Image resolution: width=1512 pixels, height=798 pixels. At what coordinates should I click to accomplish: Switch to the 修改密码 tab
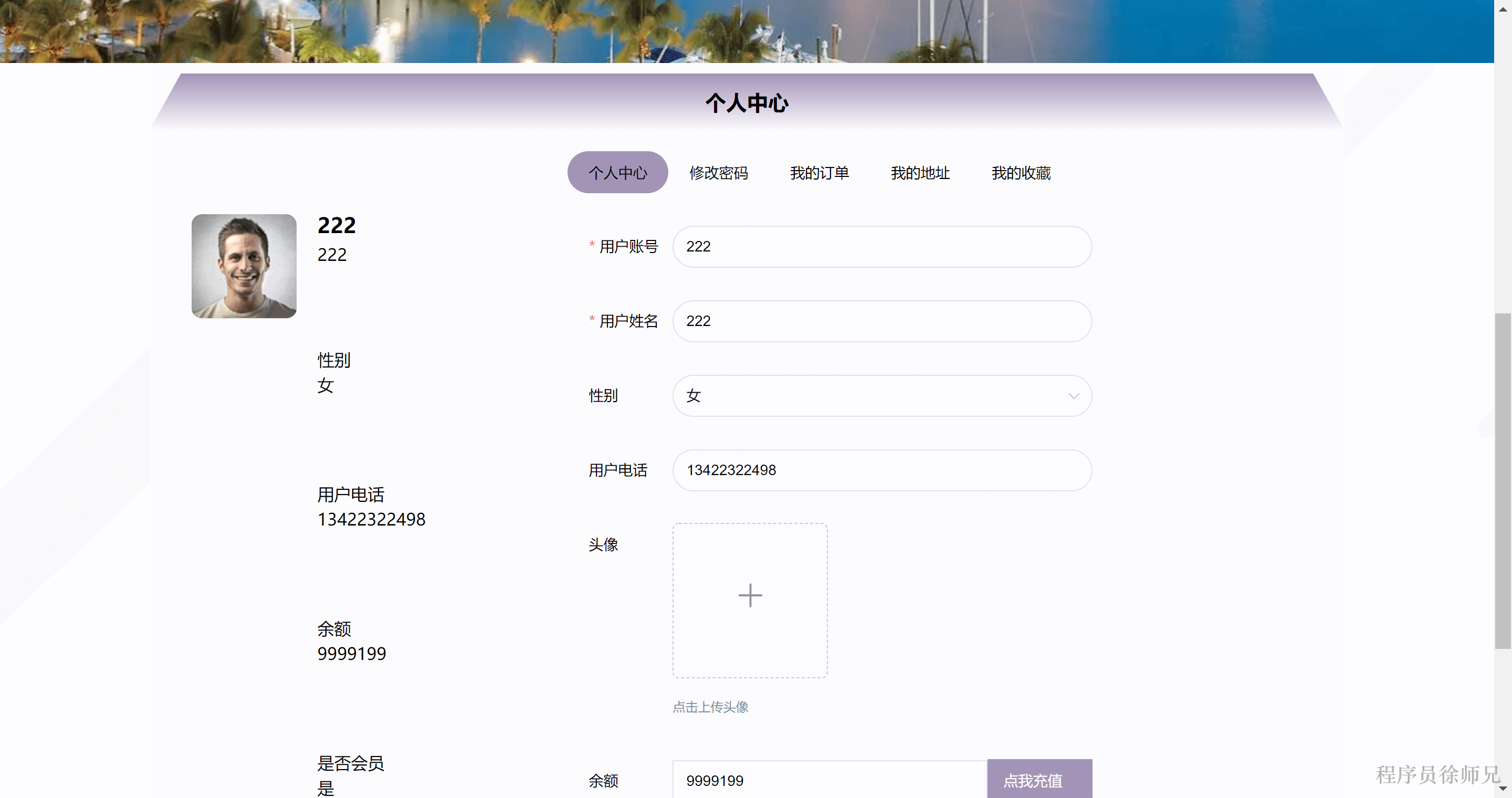click(718, 173)
